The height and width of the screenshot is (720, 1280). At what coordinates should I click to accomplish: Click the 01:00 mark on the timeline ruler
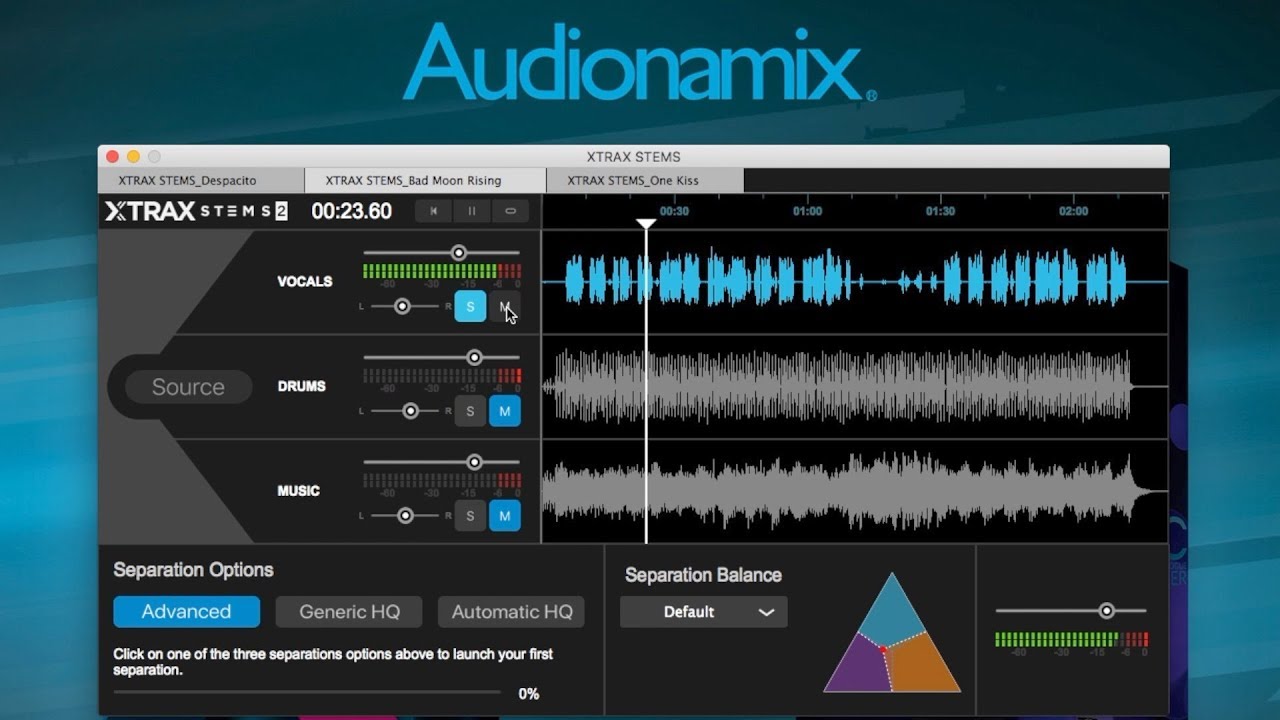(807, 211)
